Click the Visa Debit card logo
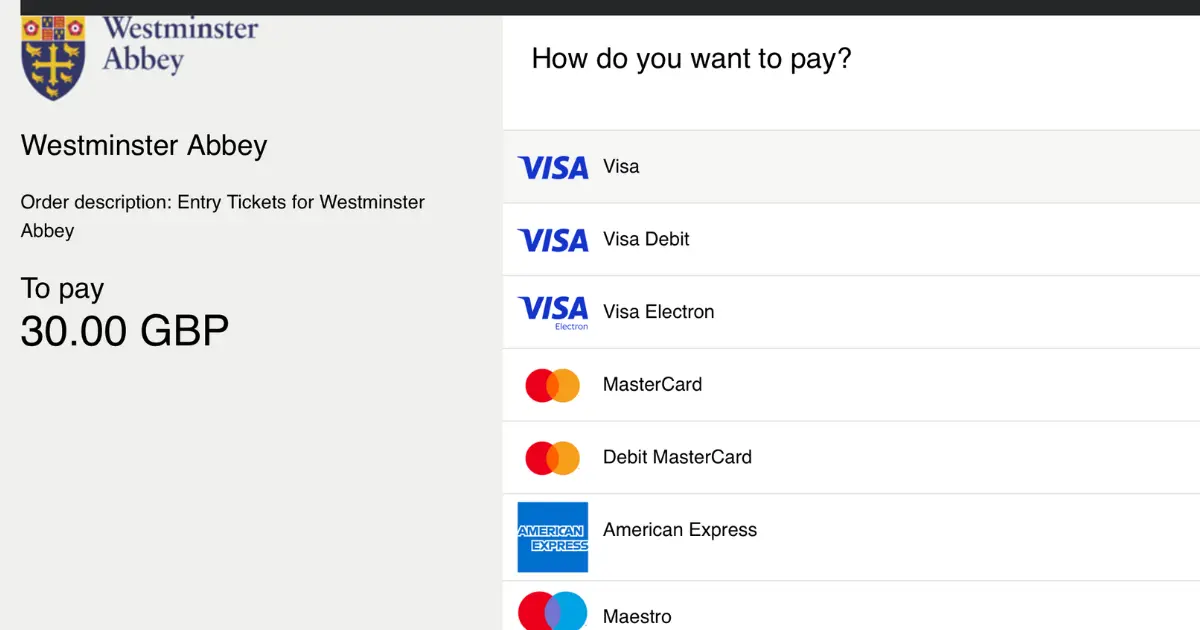The height and width of the screenshot is (630, 1200). [553, 240]
